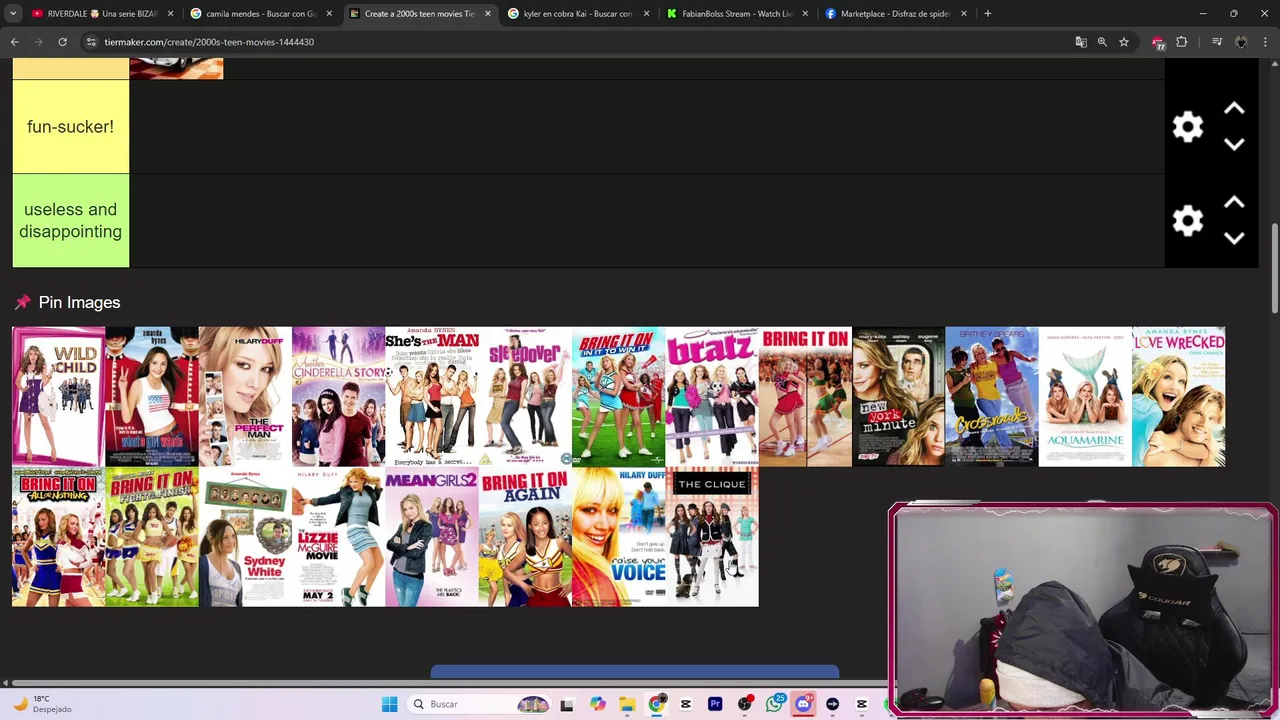Select the Sleepover poster

coord(525,396)
